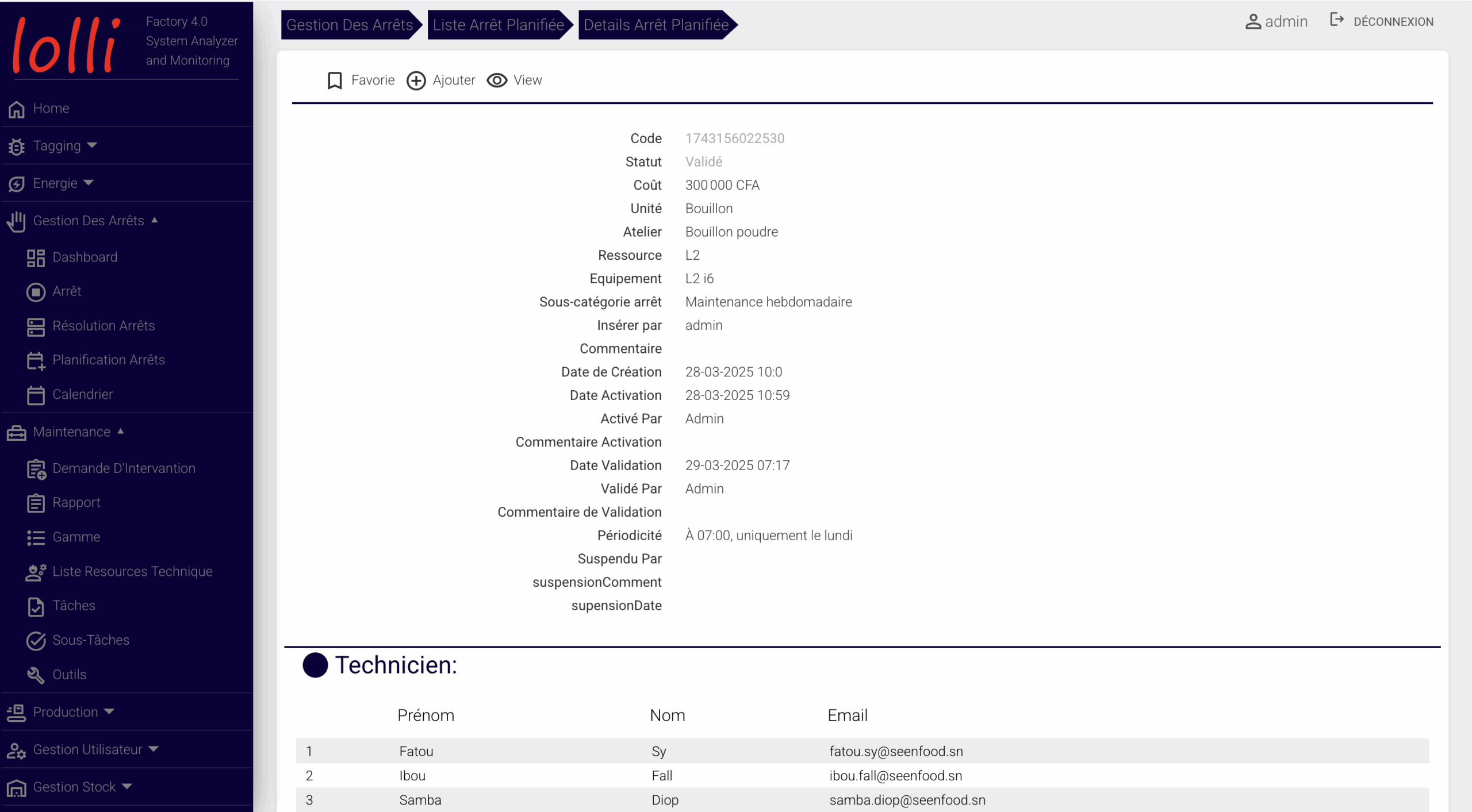The width and height of the screenshot is (1472, 812).
Task: Click the DÉCONNEXION button
Action: [x=1382, y=21]
